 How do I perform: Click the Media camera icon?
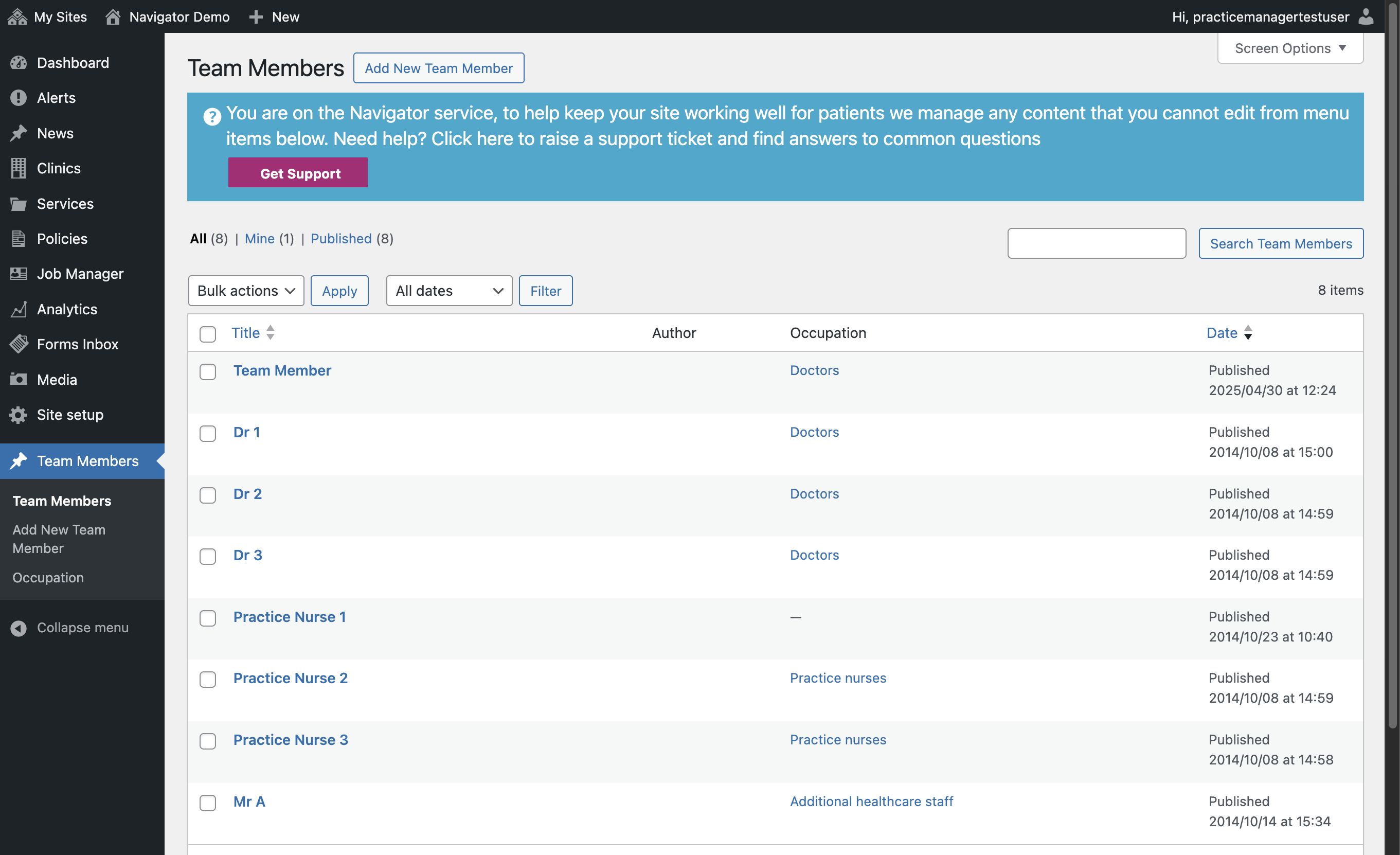(x=19, y=379)
